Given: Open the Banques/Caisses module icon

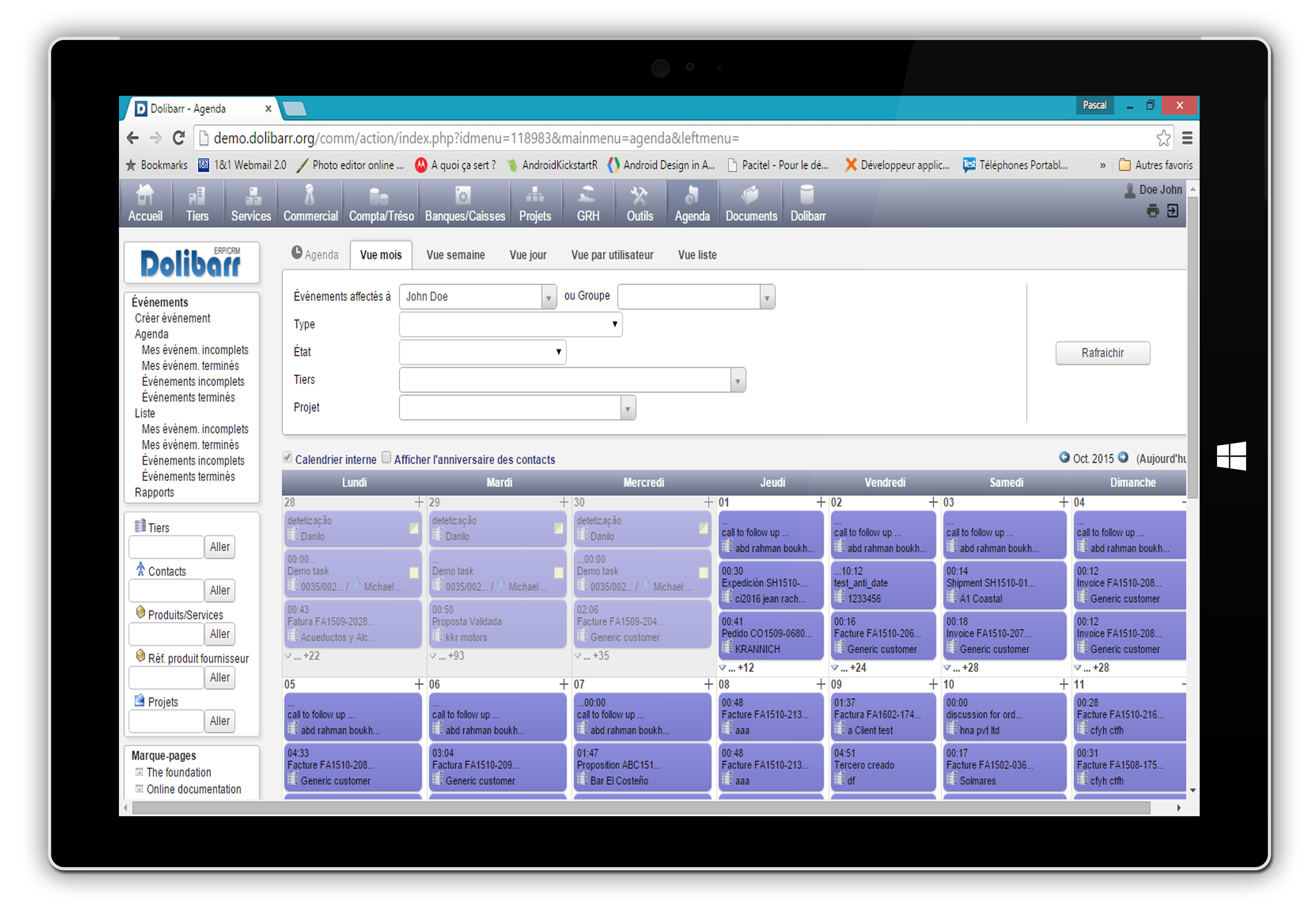Looking at the screenshot, I should (x=463, y=195).
